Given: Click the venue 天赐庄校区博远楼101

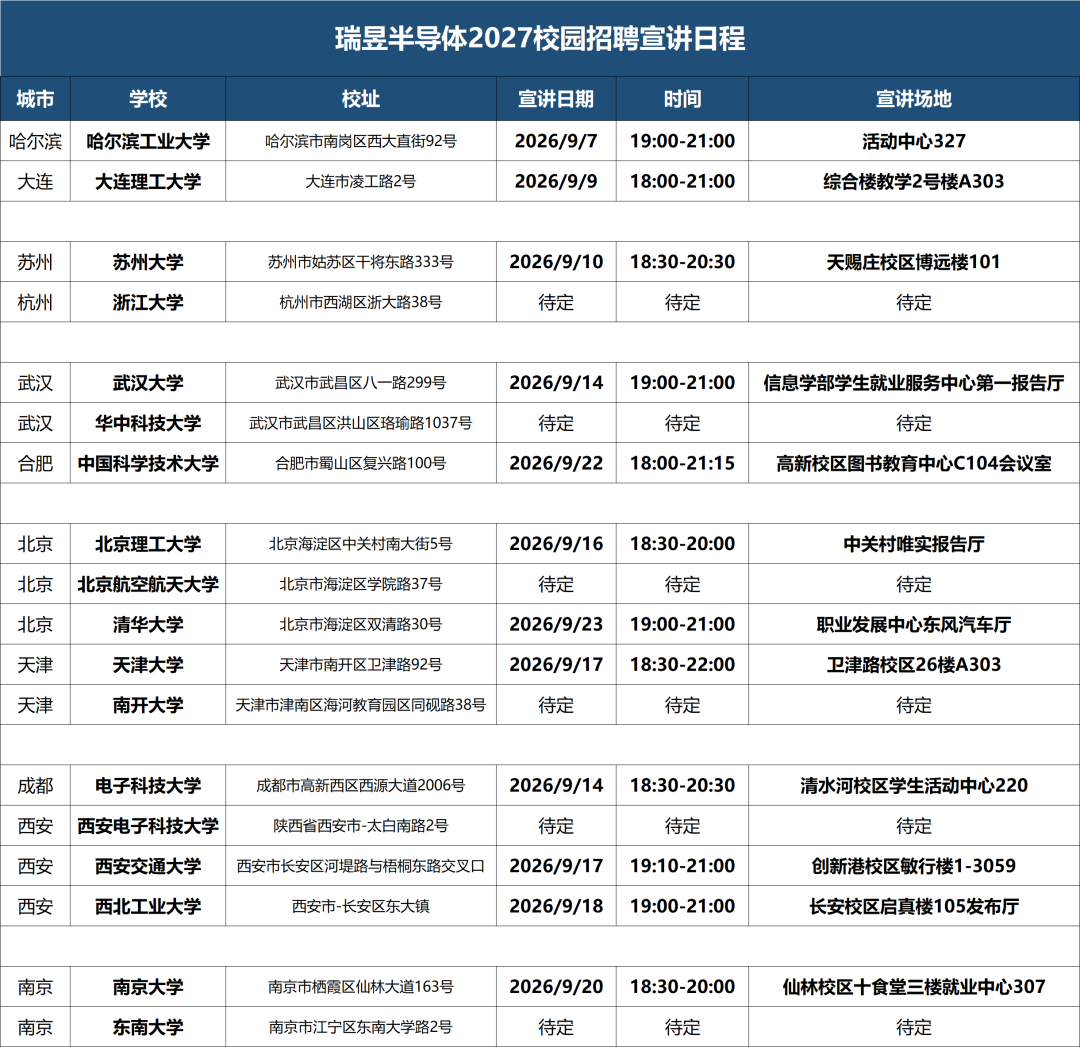Looking at the screenshot, I should [x=914, y=262].
